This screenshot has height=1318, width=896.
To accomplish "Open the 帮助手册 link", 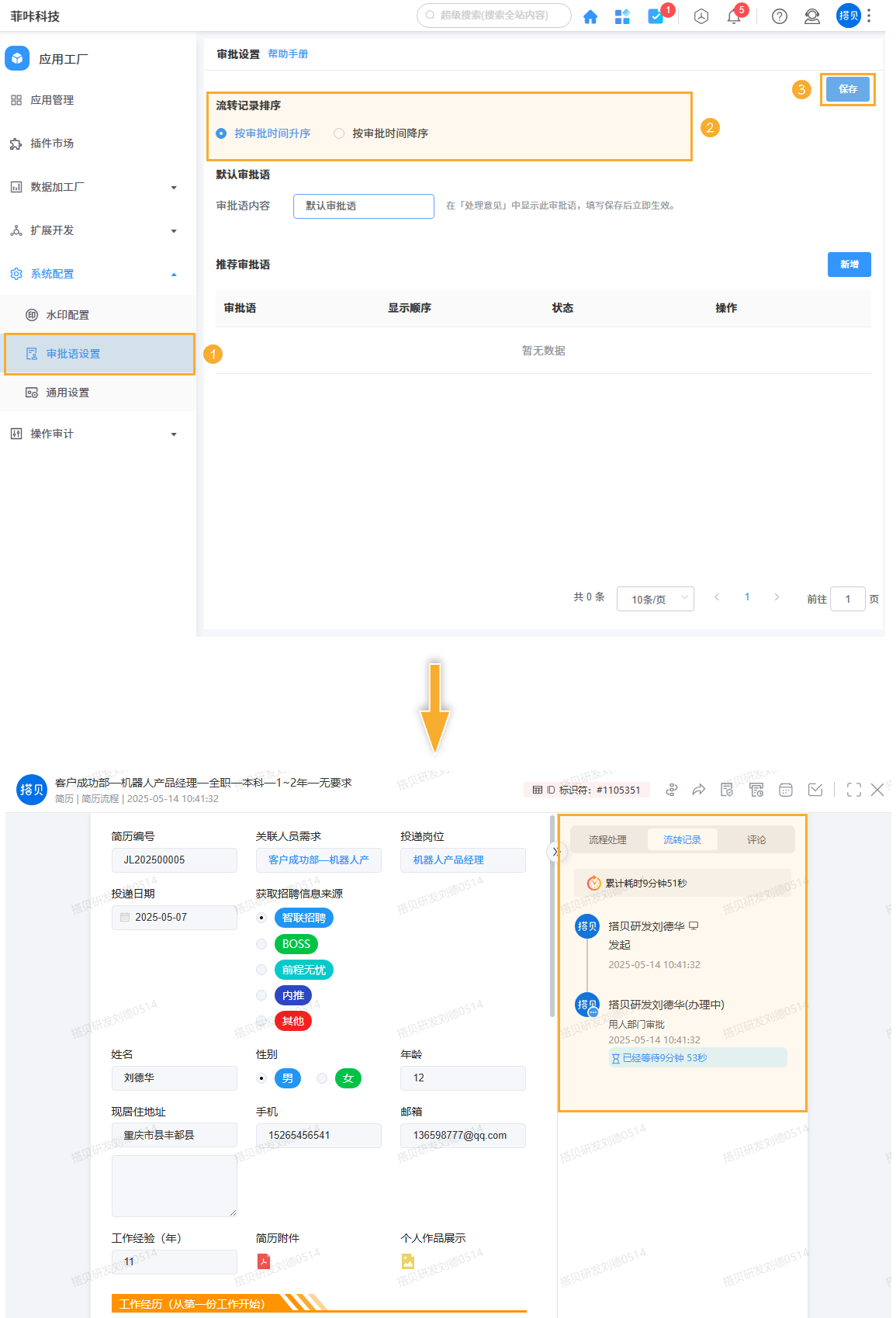I will pyautogui.click(x=288, y=54).
